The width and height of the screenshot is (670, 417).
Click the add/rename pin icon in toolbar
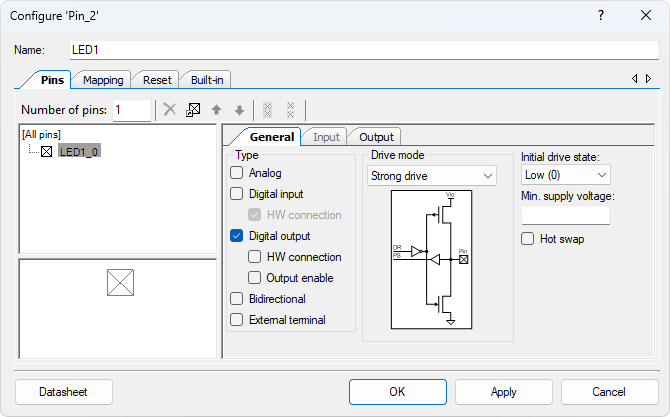193,110
